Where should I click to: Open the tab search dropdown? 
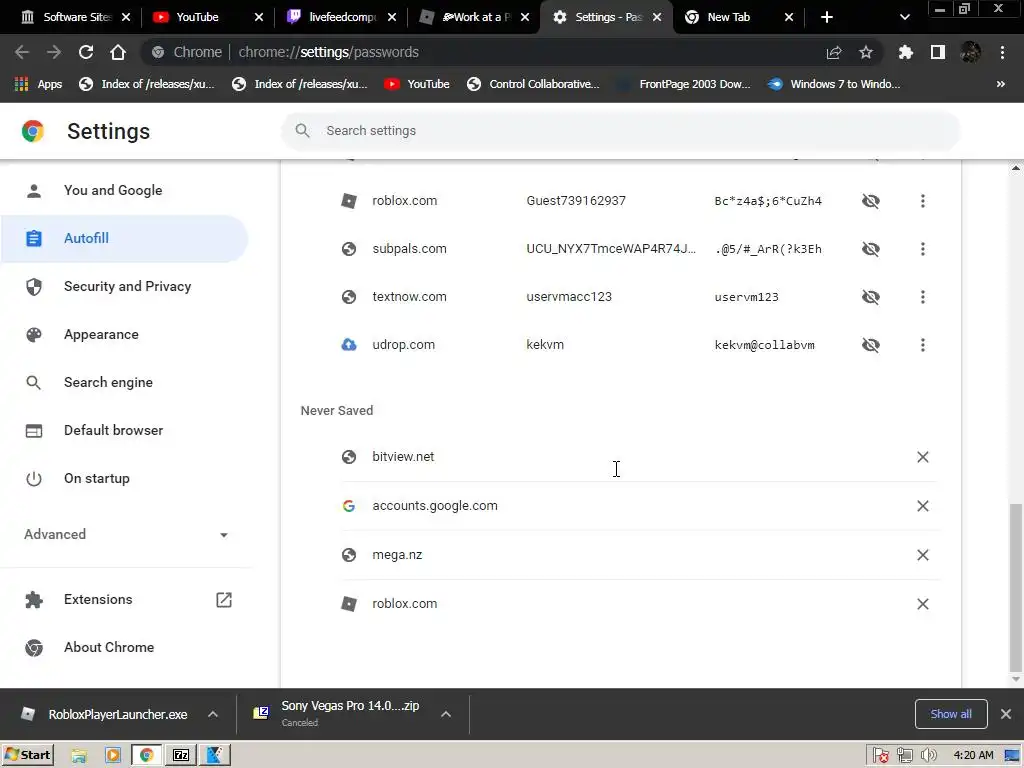coord(904,17)
